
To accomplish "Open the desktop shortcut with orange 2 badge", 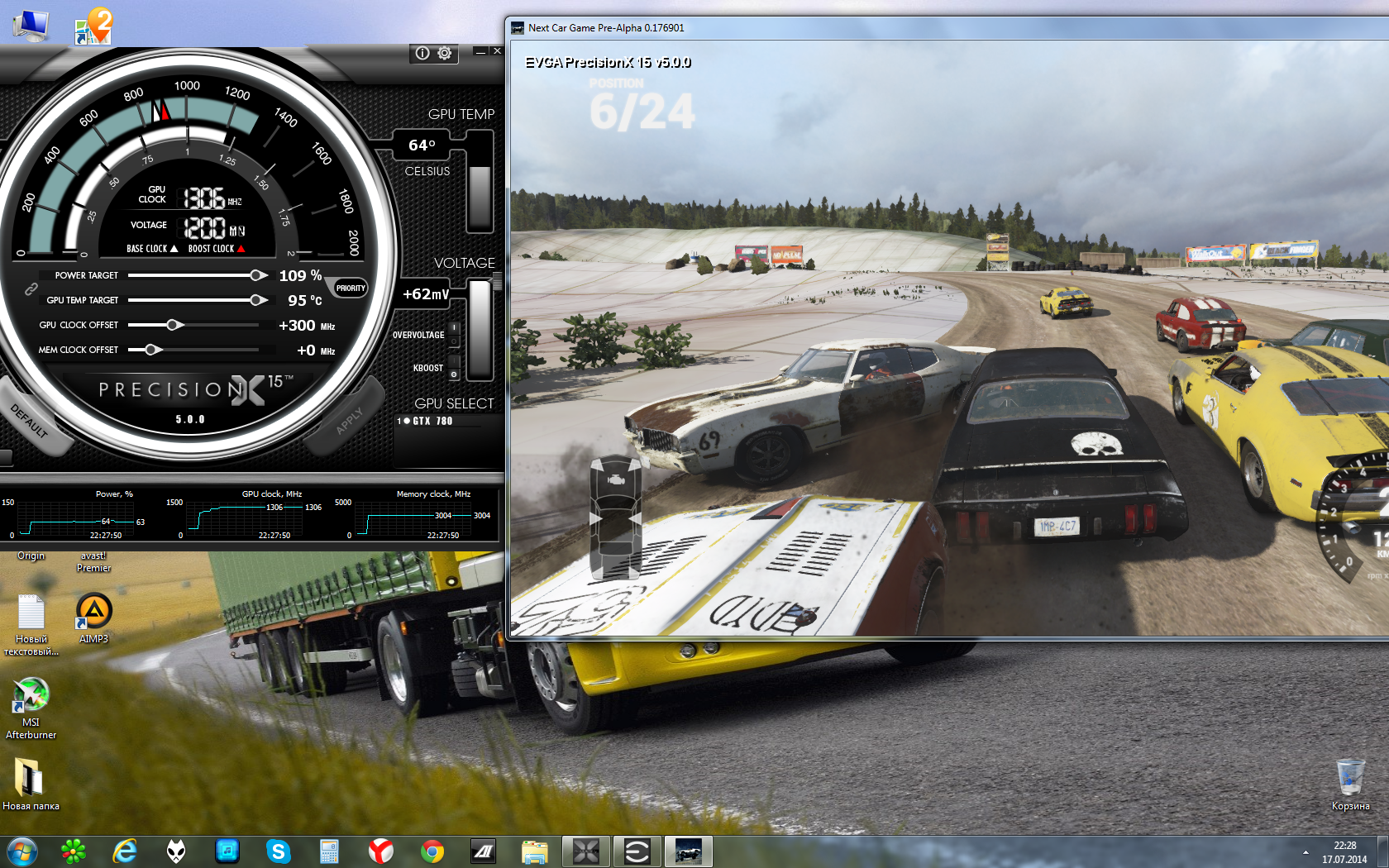I will pos(93,26).
